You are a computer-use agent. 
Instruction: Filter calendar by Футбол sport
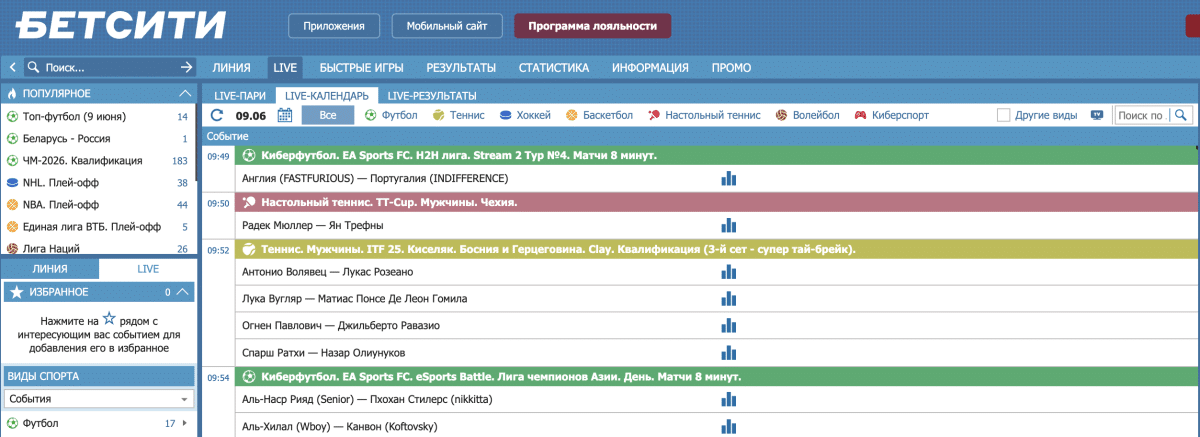392,115
